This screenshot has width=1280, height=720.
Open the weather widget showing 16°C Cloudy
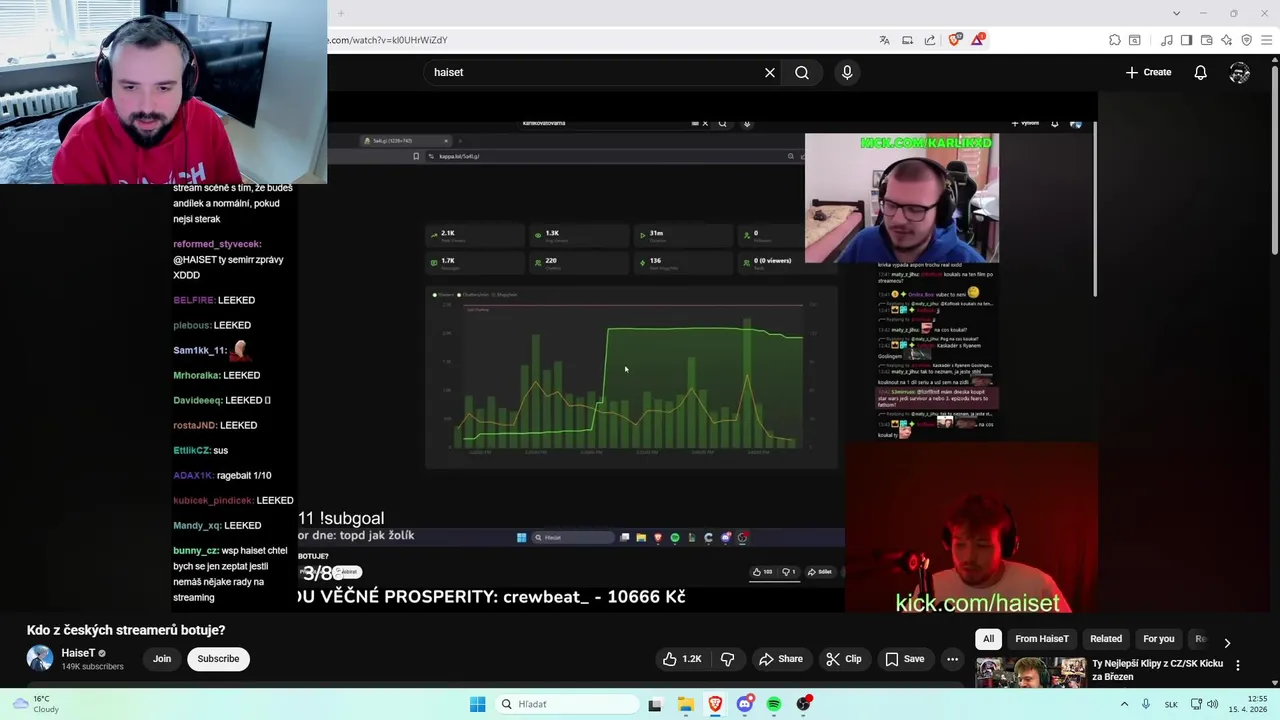34,704
